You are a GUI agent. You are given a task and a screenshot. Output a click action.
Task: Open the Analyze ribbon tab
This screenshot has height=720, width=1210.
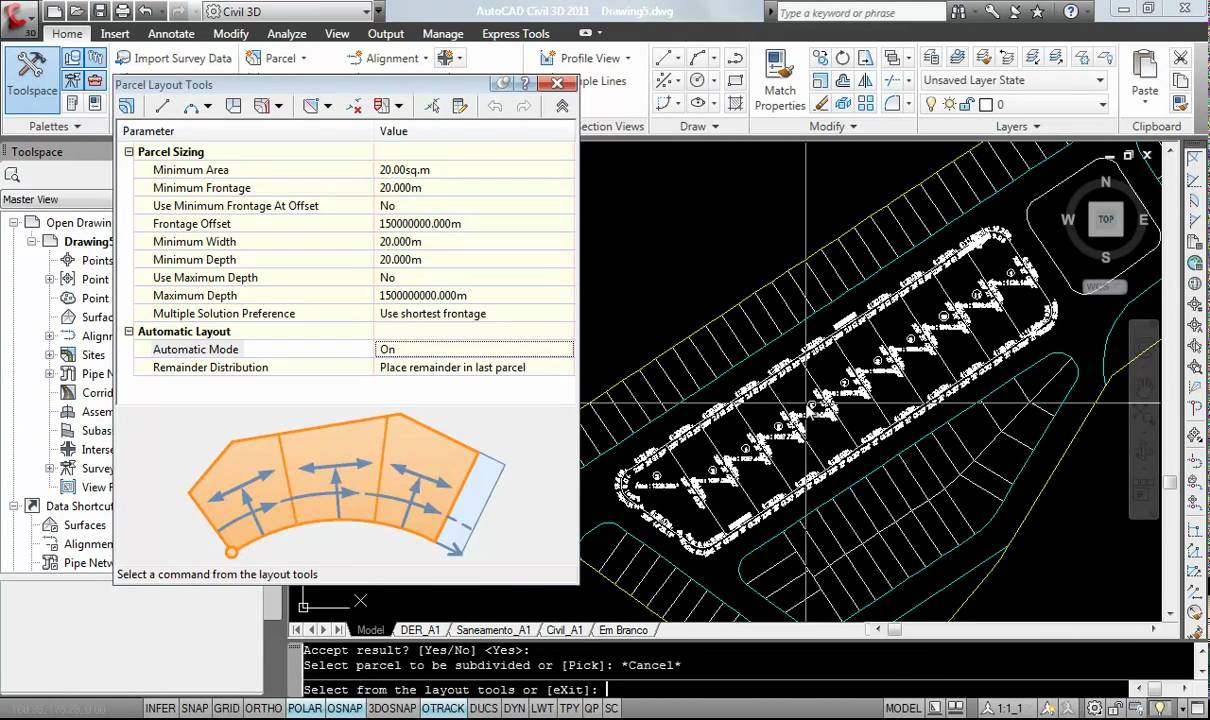287,34
